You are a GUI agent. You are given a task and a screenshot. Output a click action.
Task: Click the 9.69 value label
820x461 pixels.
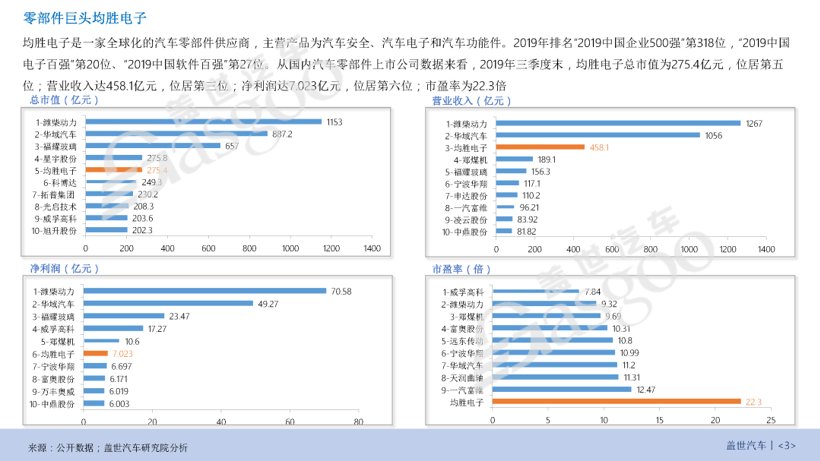point(613,317)
